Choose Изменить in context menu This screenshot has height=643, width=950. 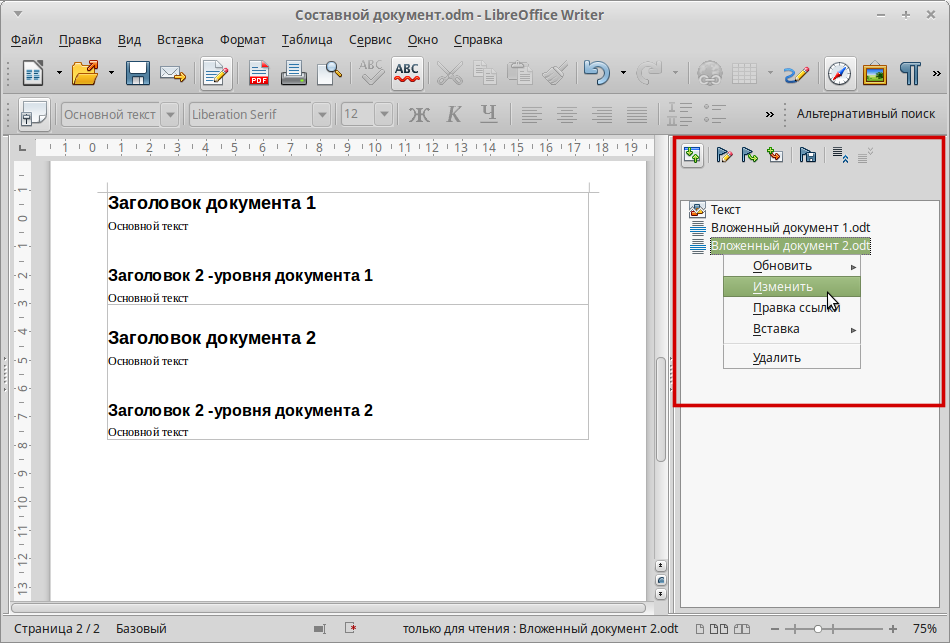[x=792, y=287]
